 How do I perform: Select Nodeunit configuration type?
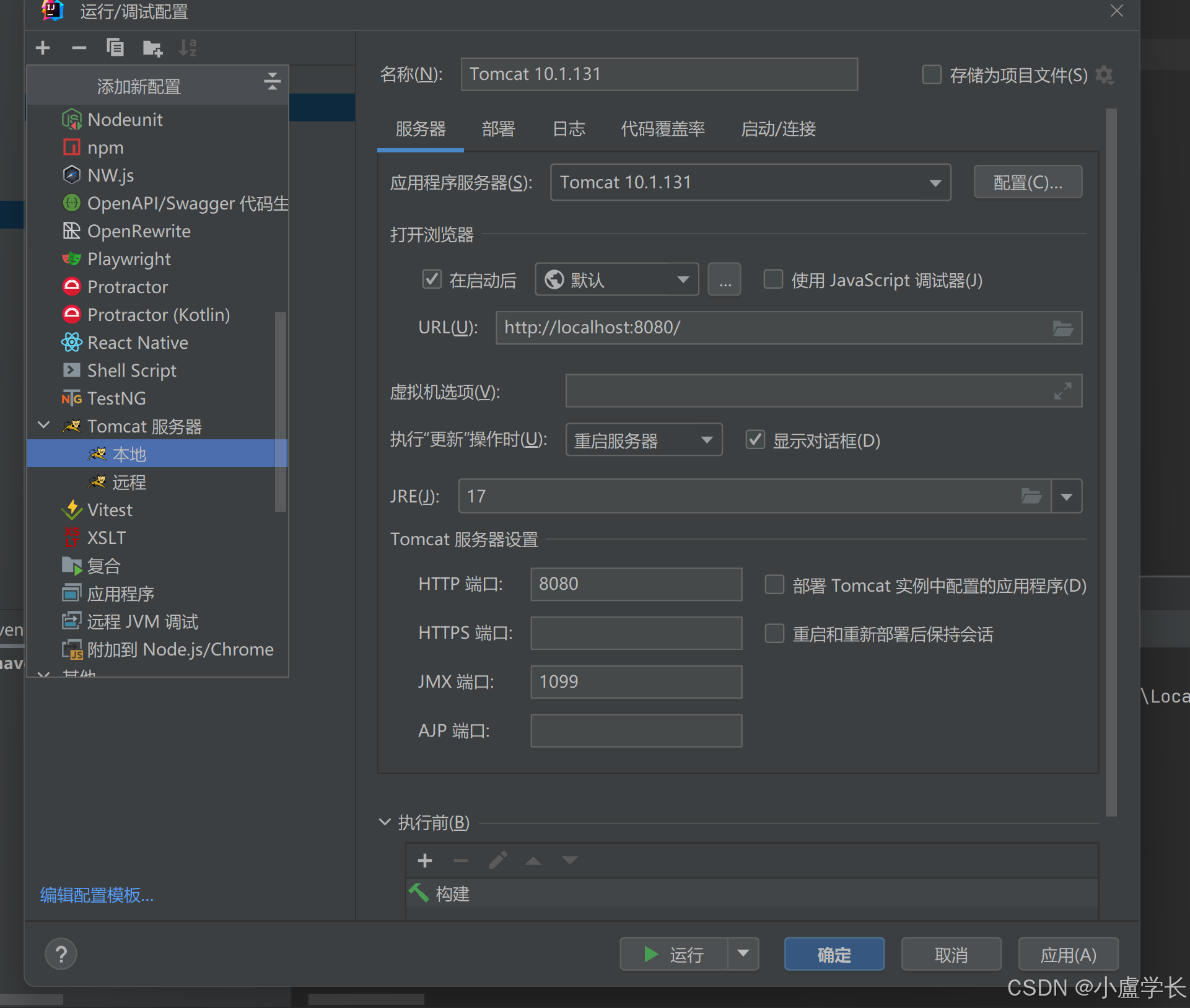click(x=158, y=119)
